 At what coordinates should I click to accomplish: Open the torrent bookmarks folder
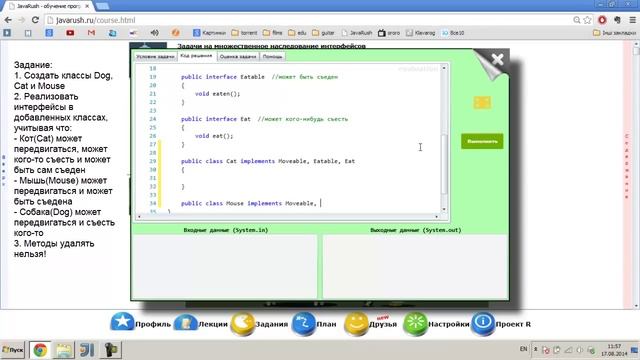click(244, 33)
